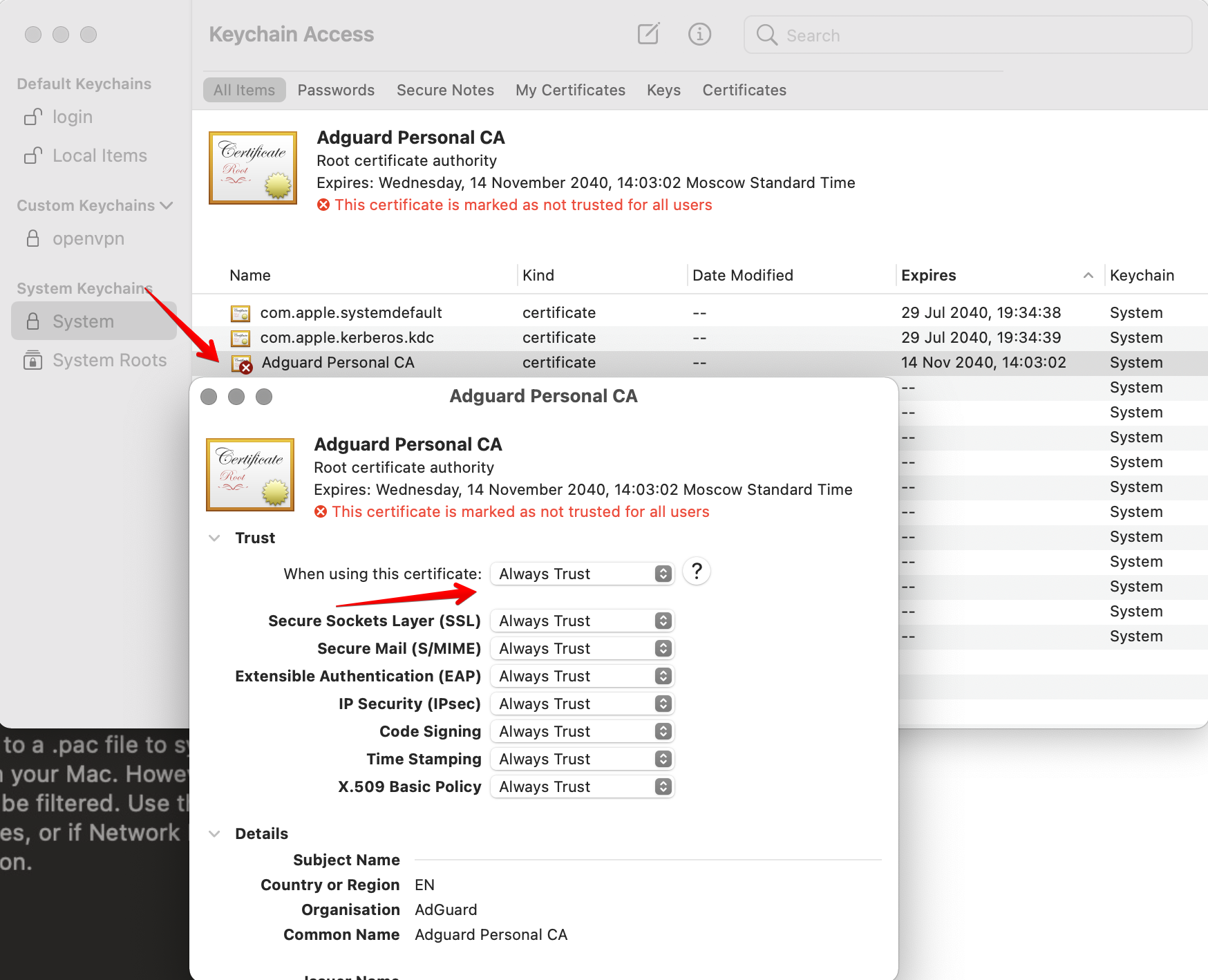The image size is (1208, 980).
Task: Click the AdGuard organisation value
Action: click(446, 910)
